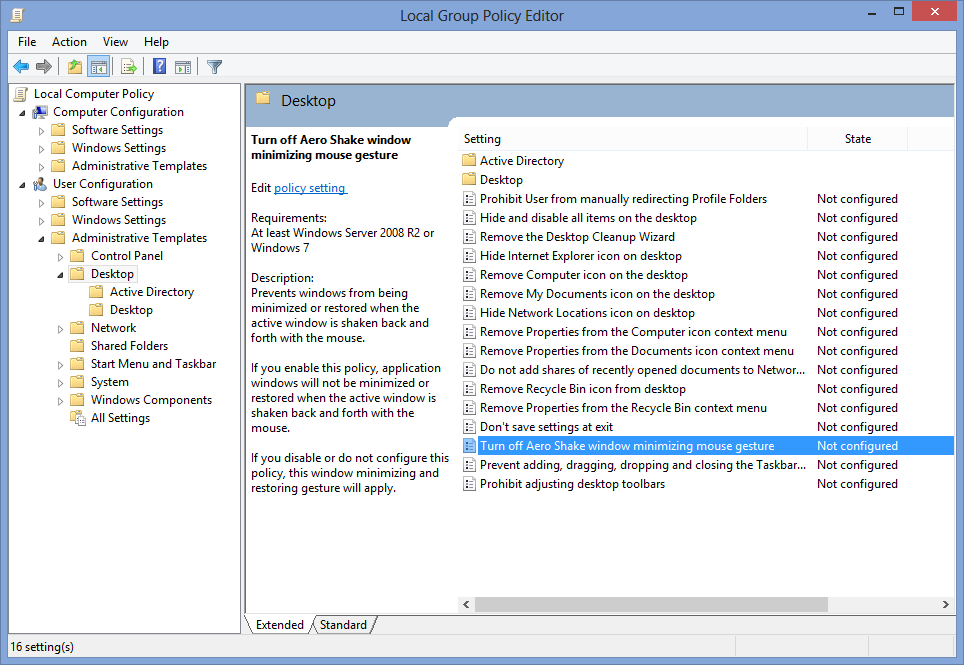Select Turn off Aero Shake window minimizing row
The image size is (964, 665).
point(707,446)
